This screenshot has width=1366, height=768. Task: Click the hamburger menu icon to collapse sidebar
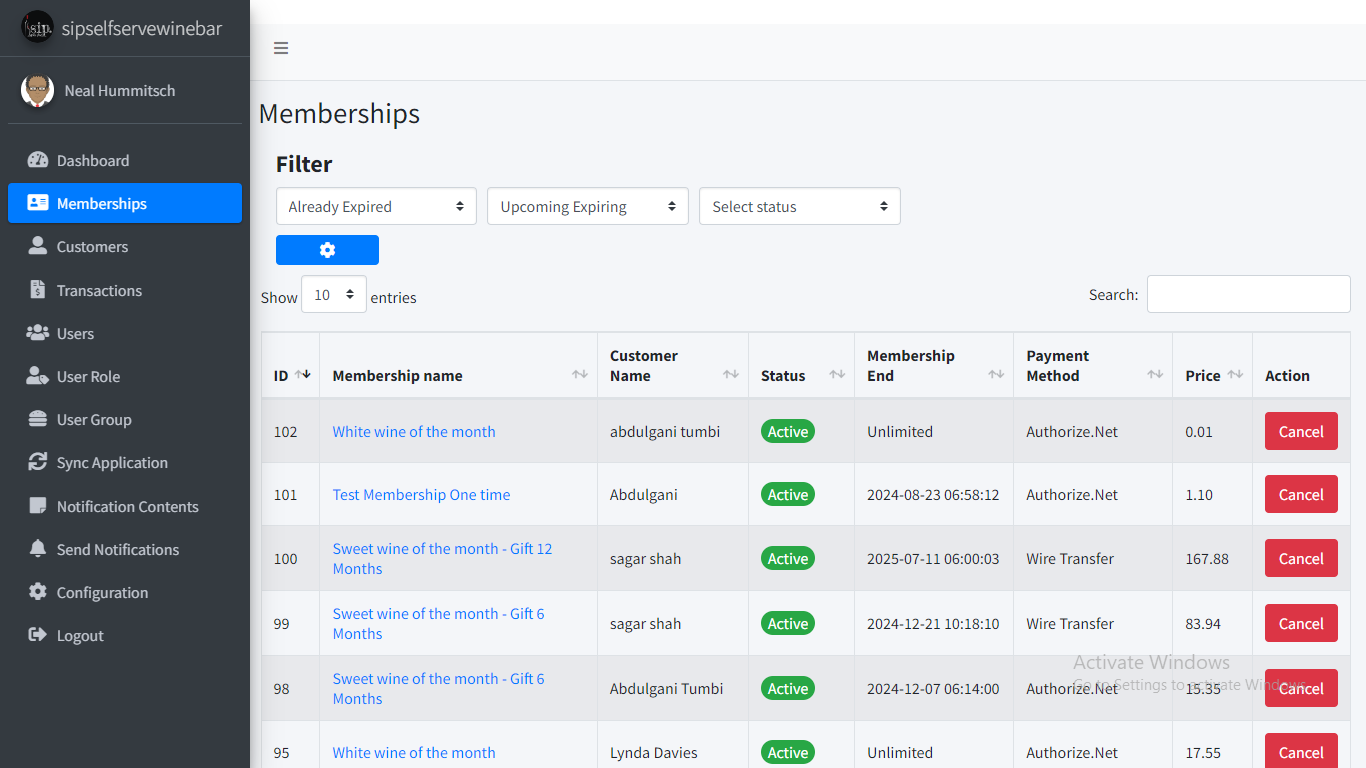pyautogui.click(x=281, y=48)
